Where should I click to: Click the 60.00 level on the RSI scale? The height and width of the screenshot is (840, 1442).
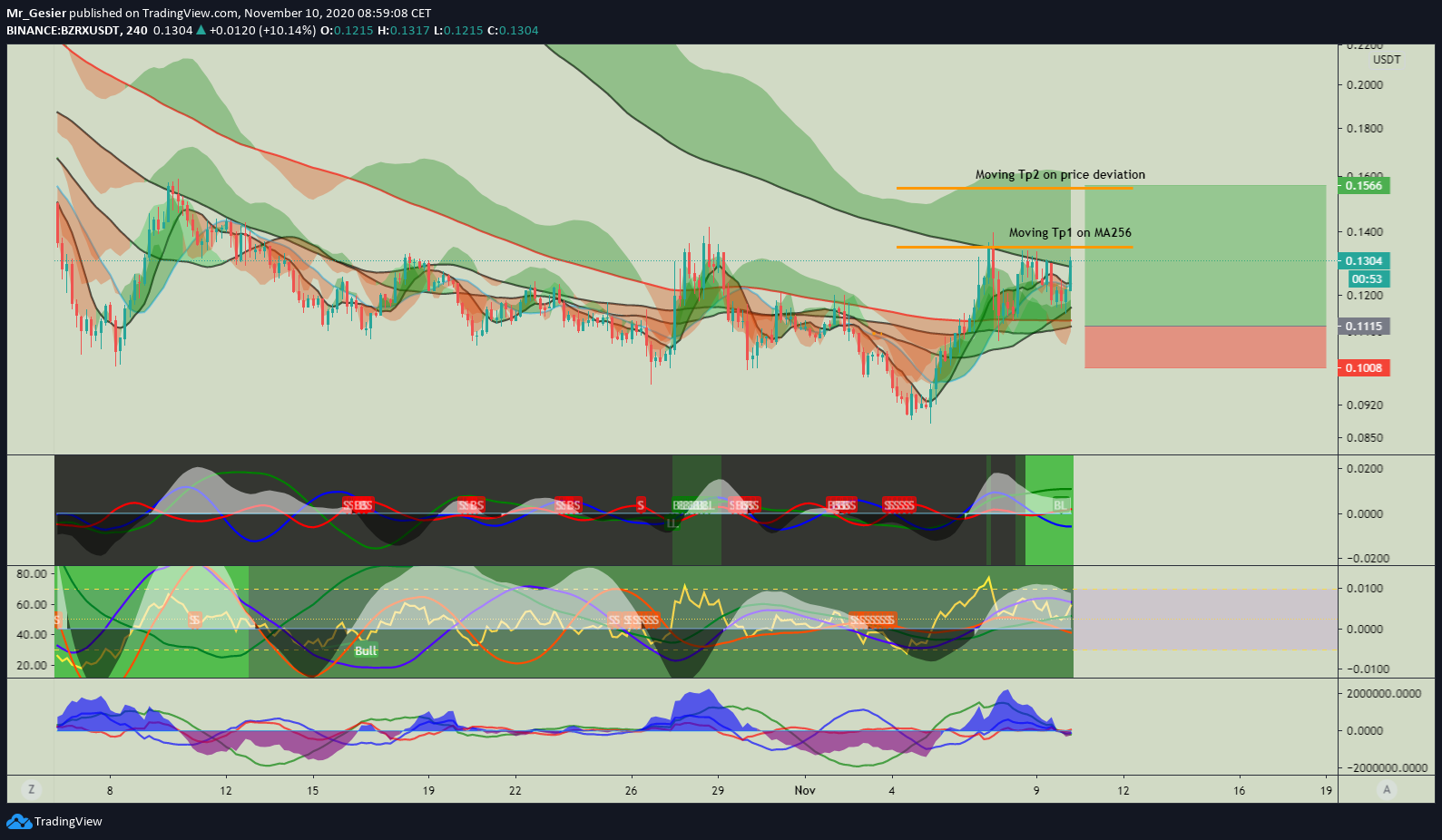pyautogui.click(x=32, y=605)
